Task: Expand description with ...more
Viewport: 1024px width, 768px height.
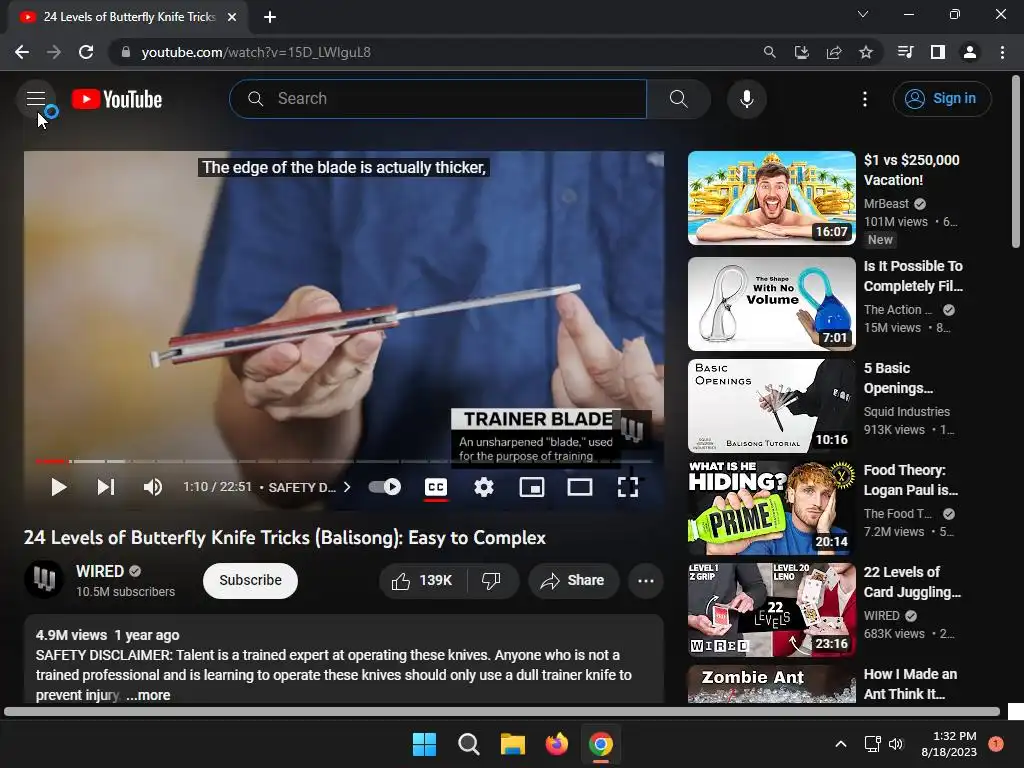Action: tap(149, 695)
